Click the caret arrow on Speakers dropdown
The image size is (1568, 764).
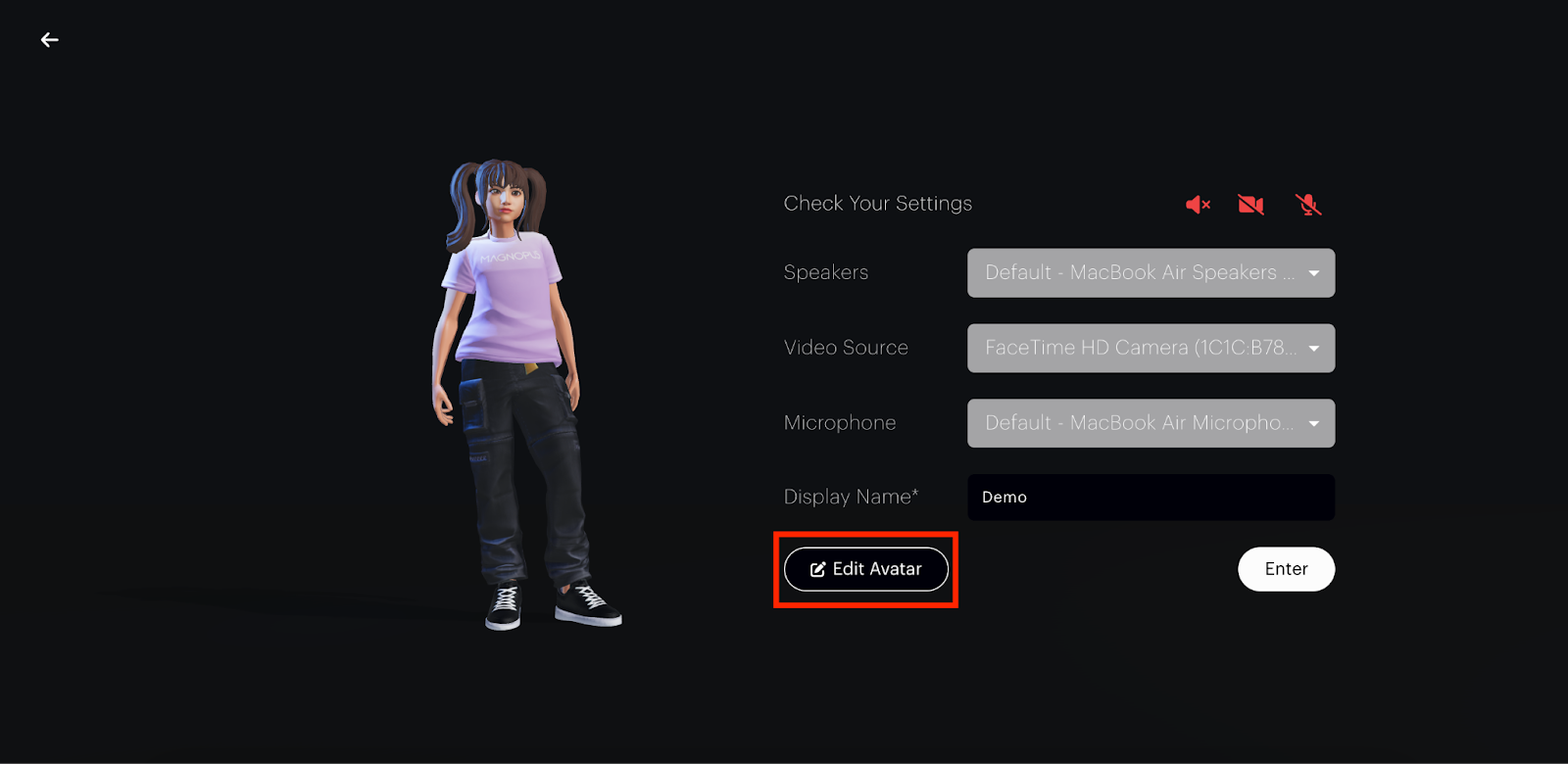(x=1313, y=273)
